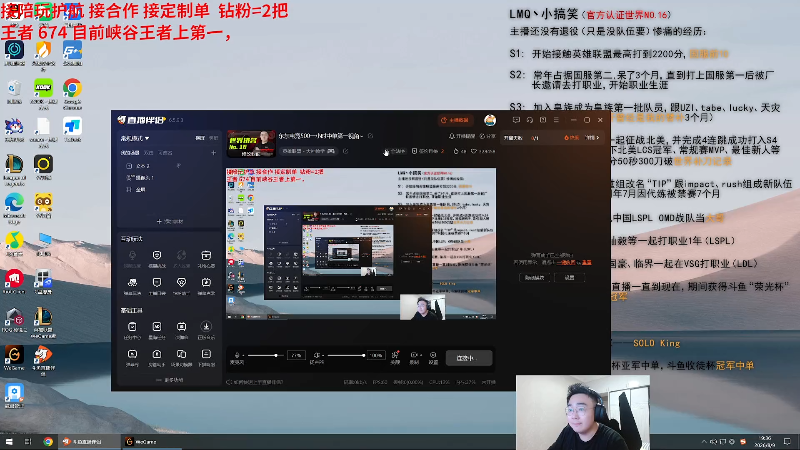
Task: Click the orange button in companion title bar
Action: pos(456,120)
